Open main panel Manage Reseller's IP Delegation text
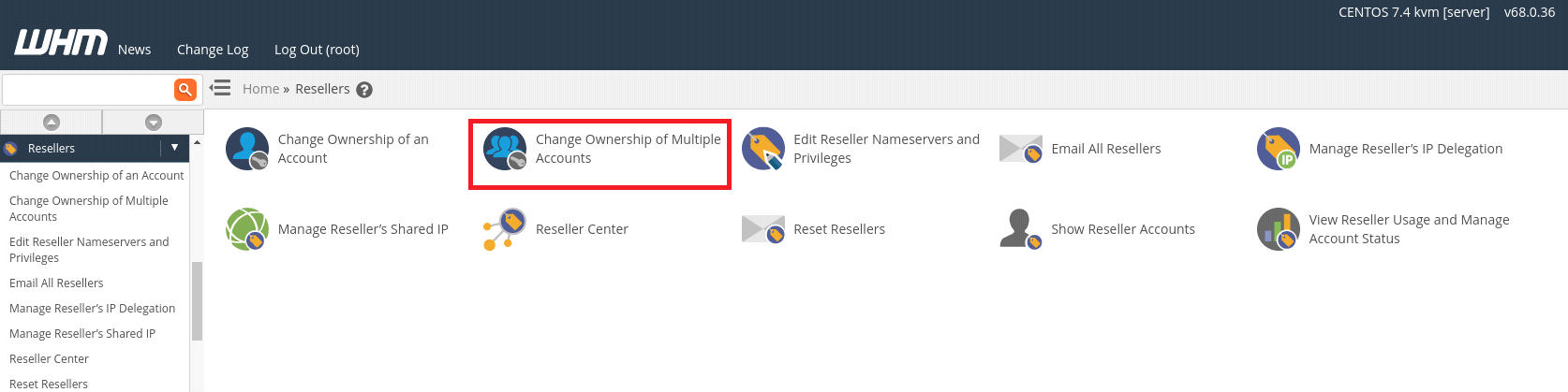Screen dimensions: 1568x392 (1406, 149)
